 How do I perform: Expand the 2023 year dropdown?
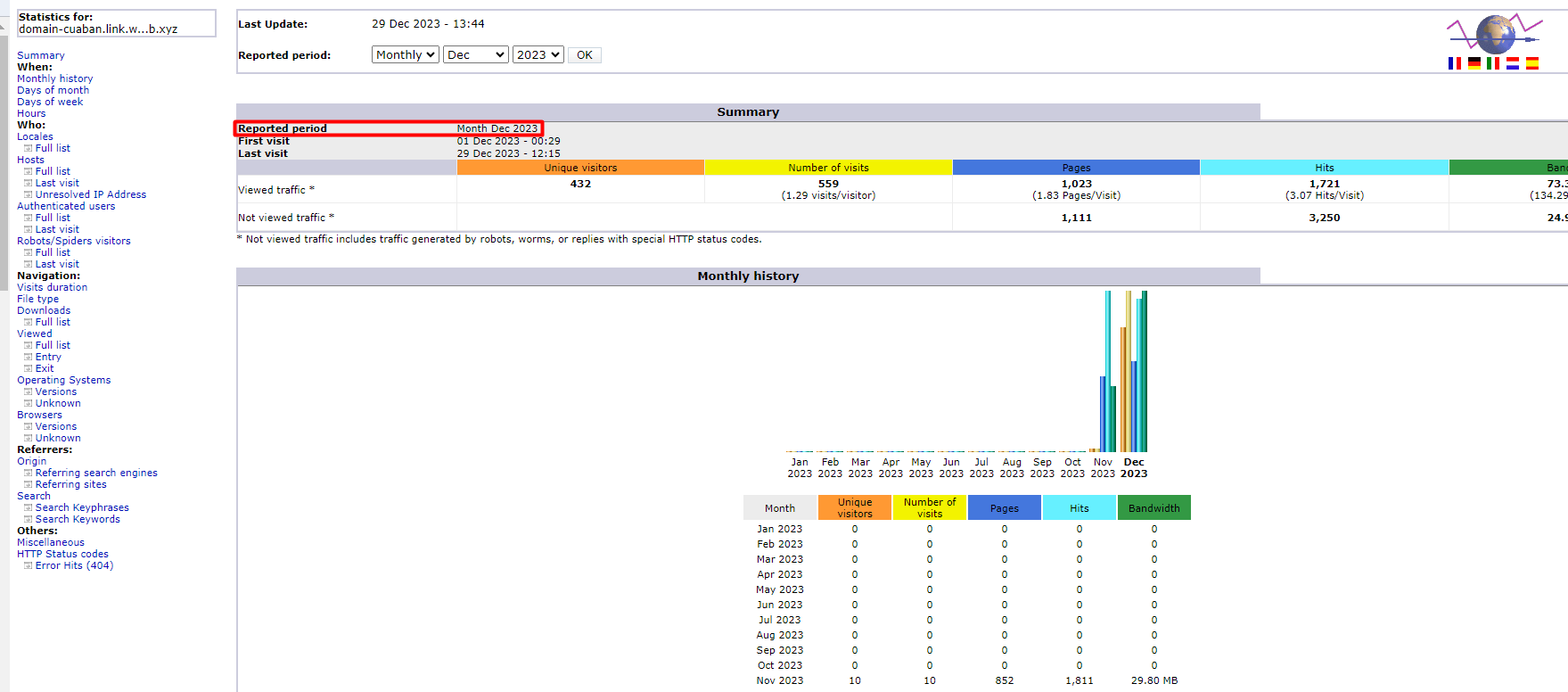(538, 54)
